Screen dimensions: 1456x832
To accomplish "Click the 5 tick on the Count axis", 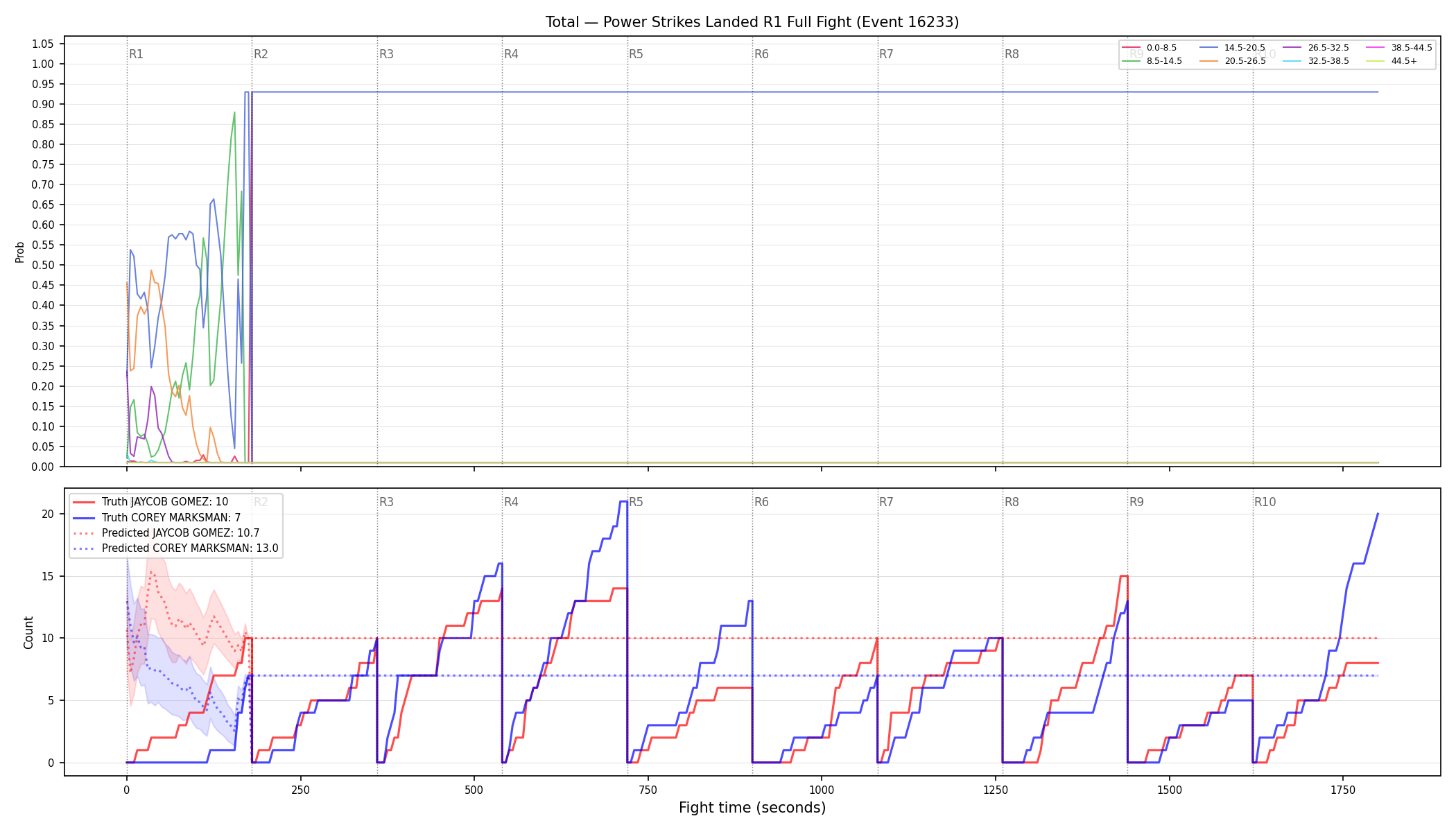I will pos(51,700).
